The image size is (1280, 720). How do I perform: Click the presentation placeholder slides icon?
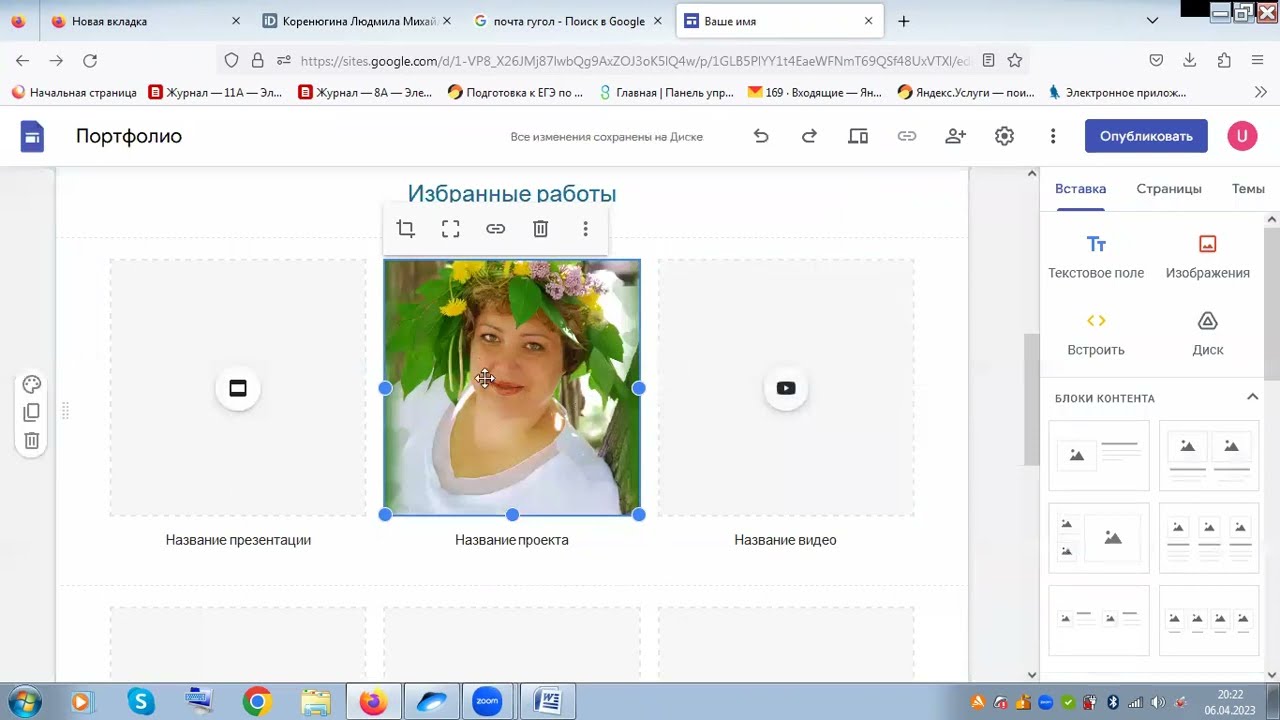coord(238,388)
